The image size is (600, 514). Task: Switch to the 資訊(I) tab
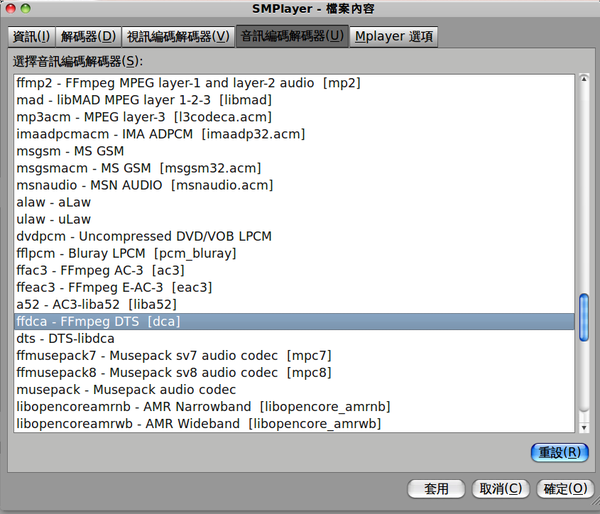tap(32, 37)
